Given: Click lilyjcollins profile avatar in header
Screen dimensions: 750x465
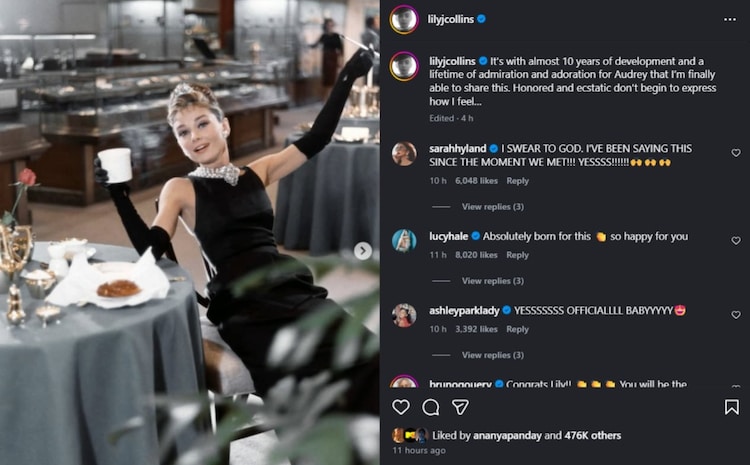Looking at the screenshot, I should [x=404, y=19].
